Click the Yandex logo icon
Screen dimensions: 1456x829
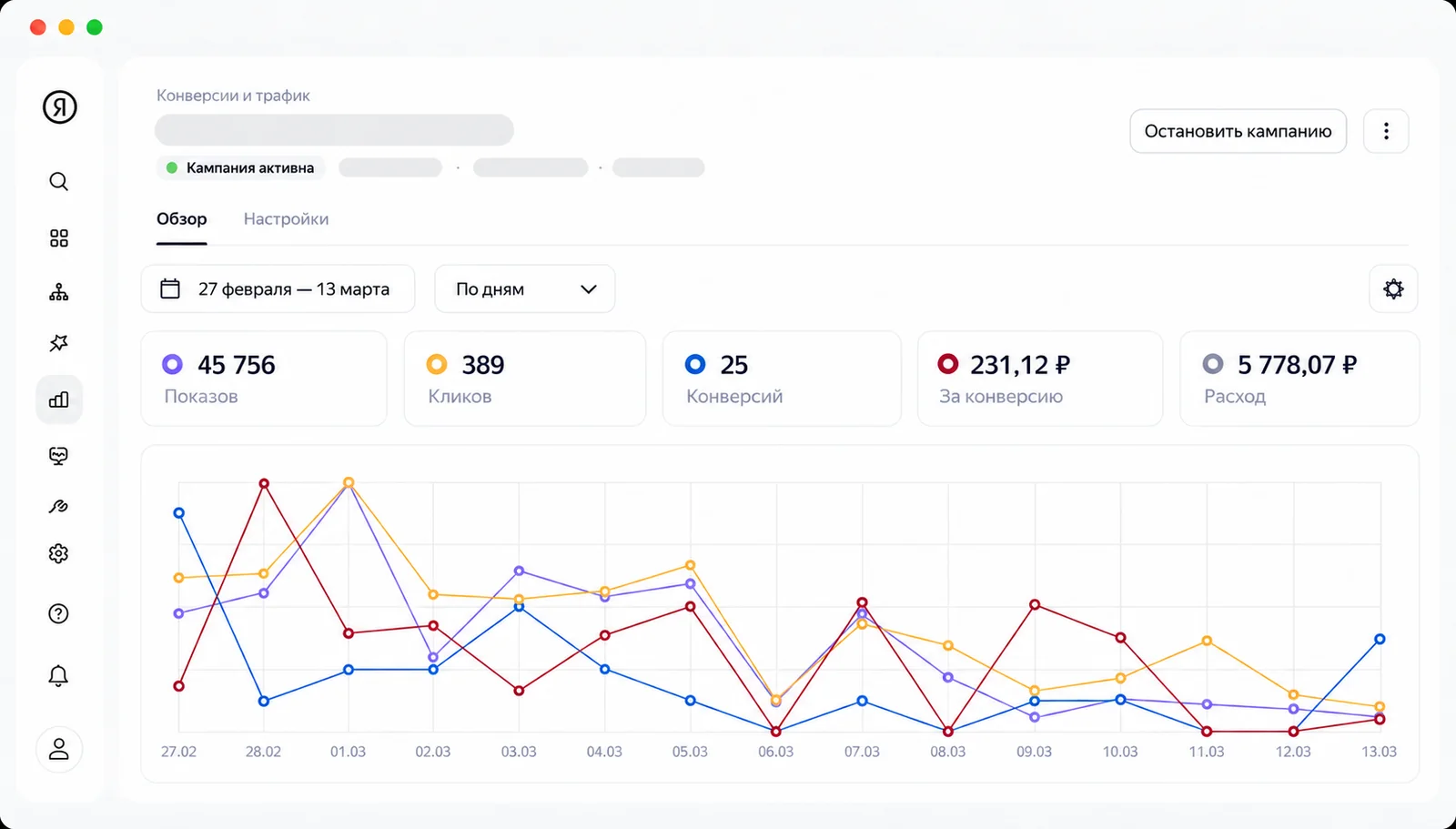[59, 107]
